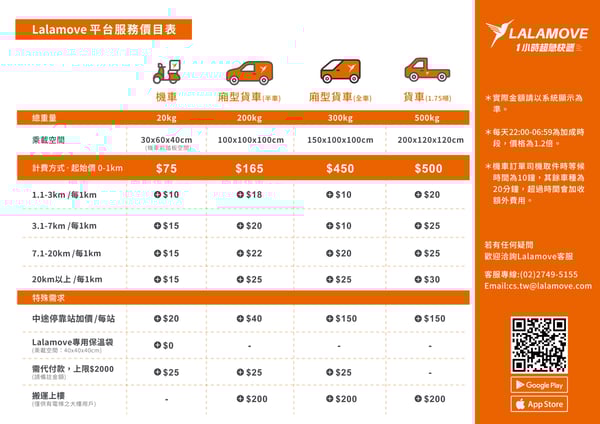
Task: Click the $30 rate in 20km以上 row
Action: [427, 279]
